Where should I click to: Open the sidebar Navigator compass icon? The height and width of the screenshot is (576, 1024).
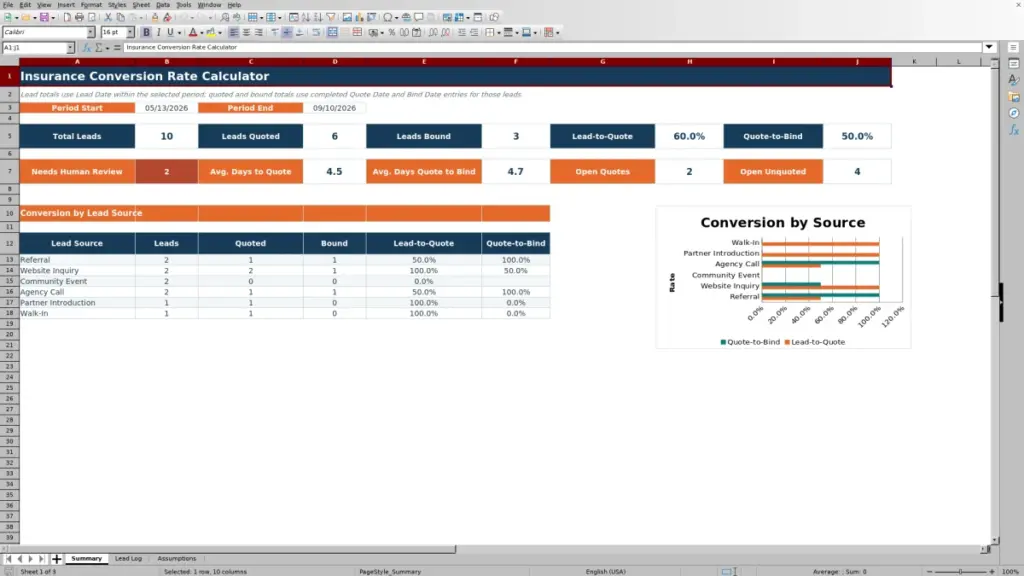coord(1014,113)
